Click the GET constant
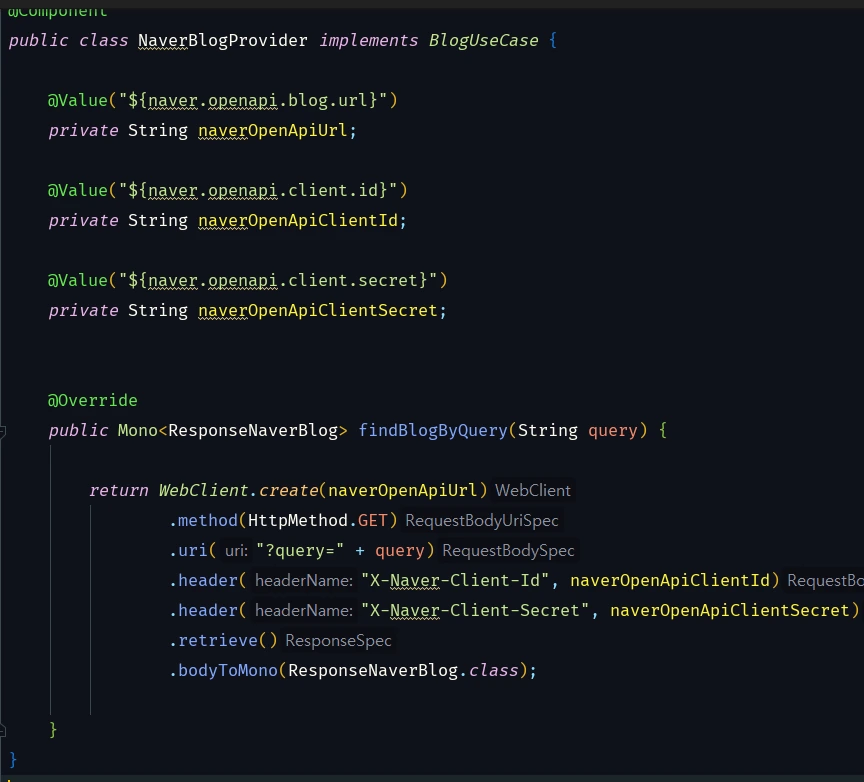 coord(372,521)
